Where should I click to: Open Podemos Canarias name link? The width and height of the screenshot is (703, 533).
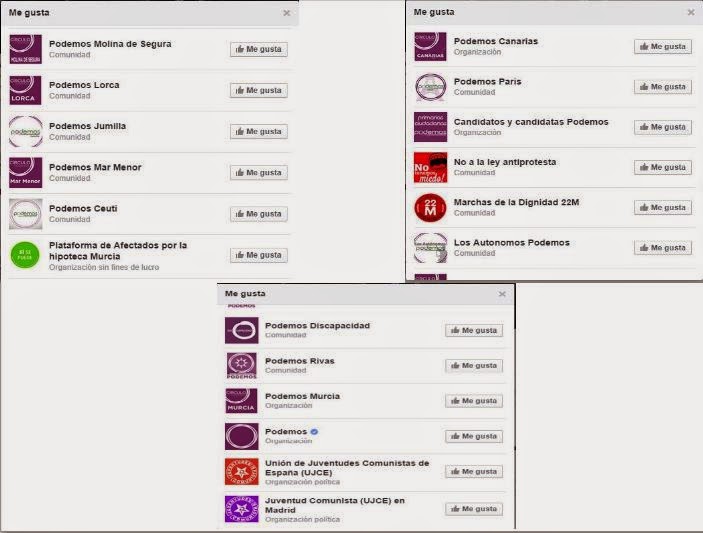(495, 41)
